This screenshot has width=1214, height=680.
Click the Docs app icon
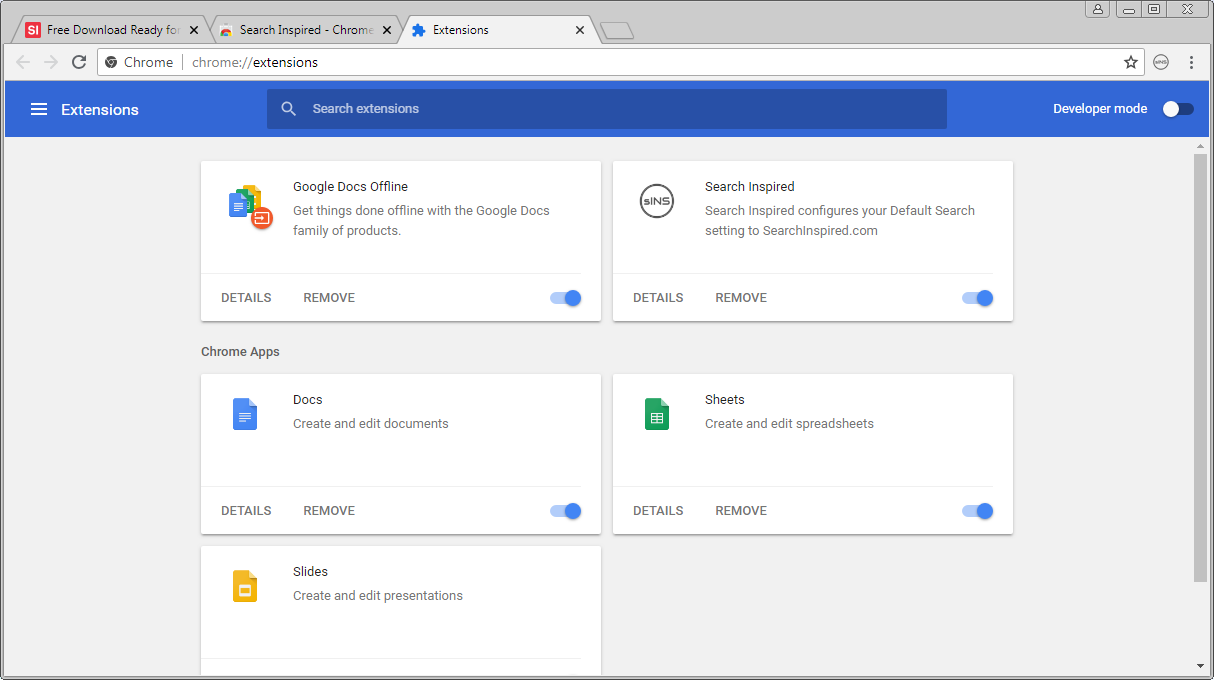(x=245, y=414)
